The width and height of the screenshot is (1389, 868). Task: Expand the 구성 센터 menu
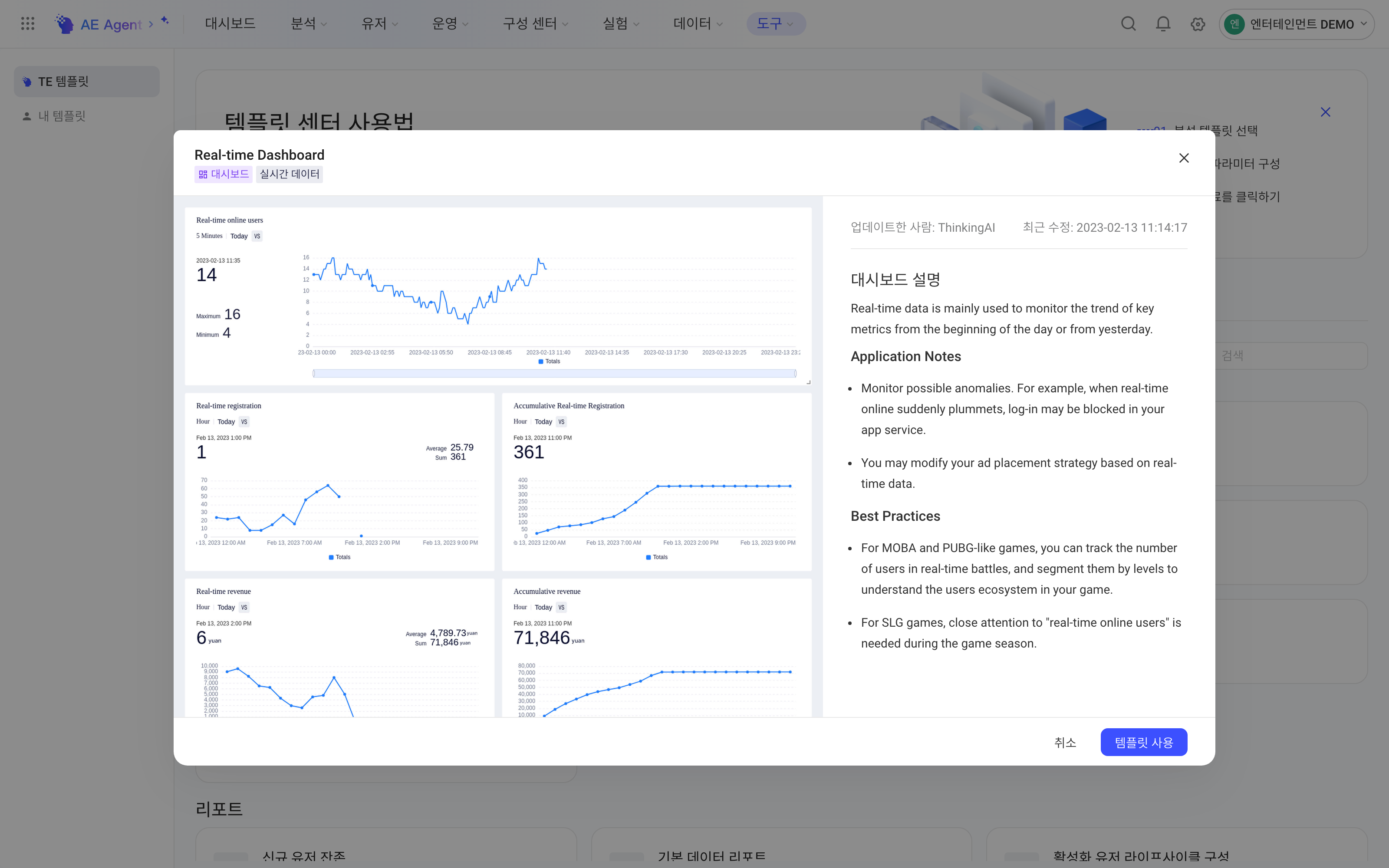536,23
